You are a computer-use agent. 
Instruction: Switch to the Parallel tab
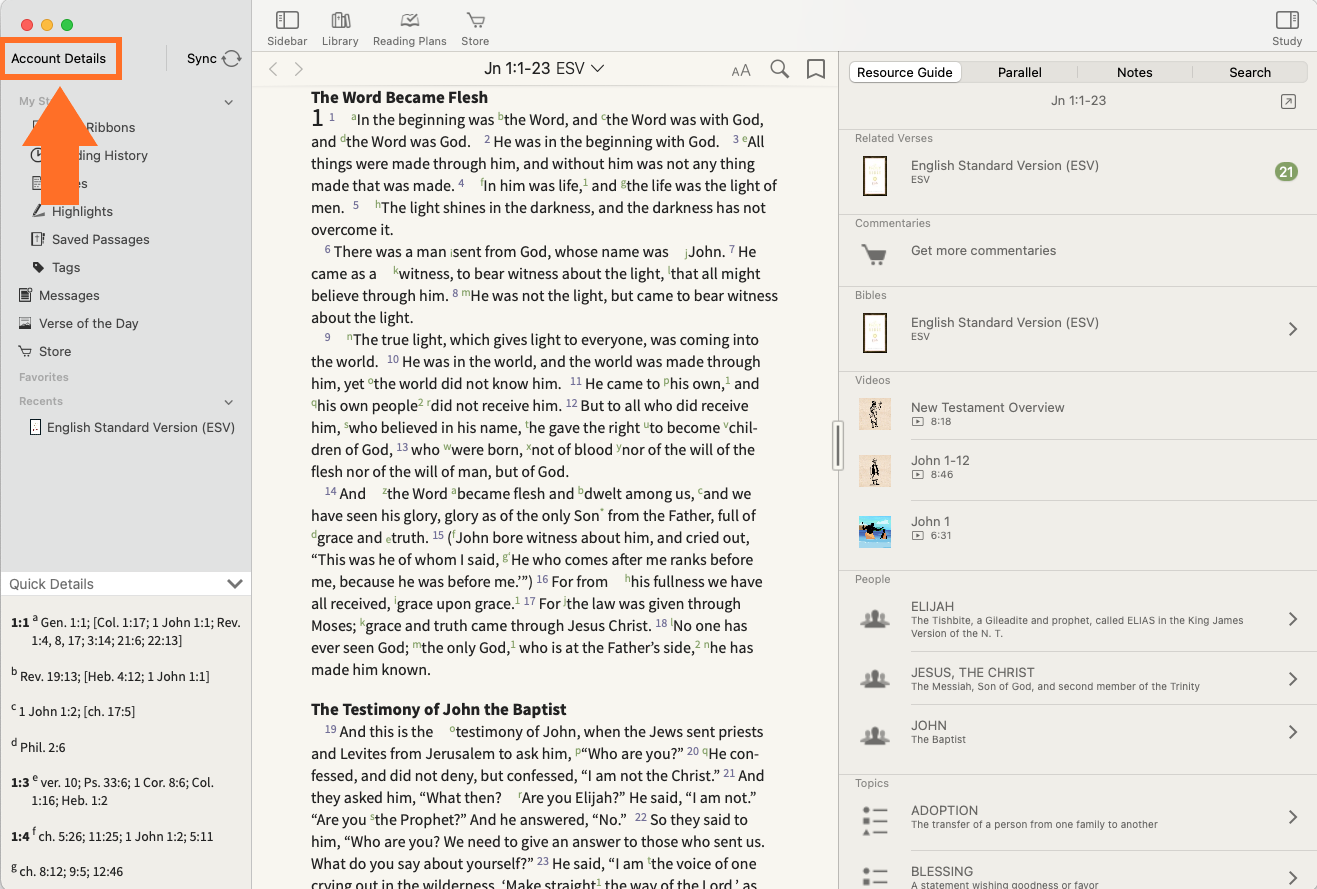(1019, 72)
